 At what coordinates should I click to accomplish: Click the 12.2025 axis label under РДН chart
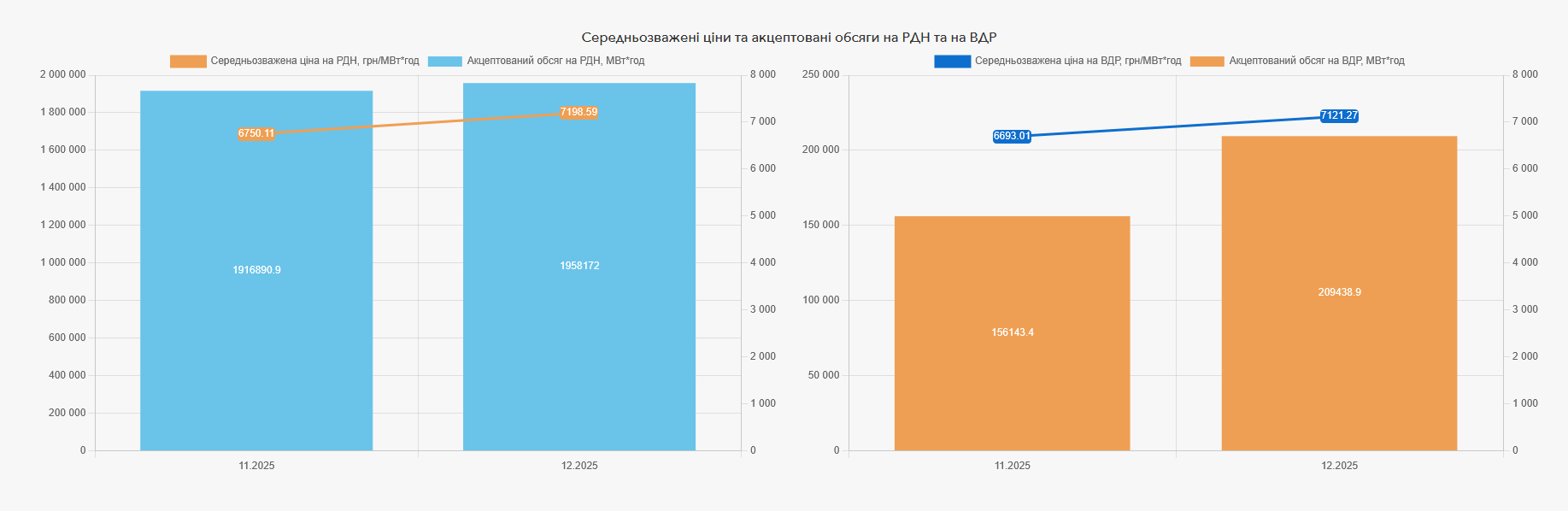pyautogui.click(x=579, y=466)
